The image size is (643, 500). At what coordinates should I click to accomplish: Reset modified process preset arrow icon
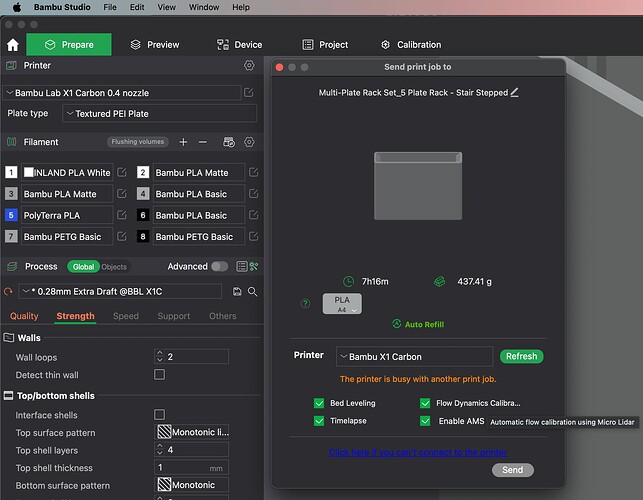pos(8,292)
